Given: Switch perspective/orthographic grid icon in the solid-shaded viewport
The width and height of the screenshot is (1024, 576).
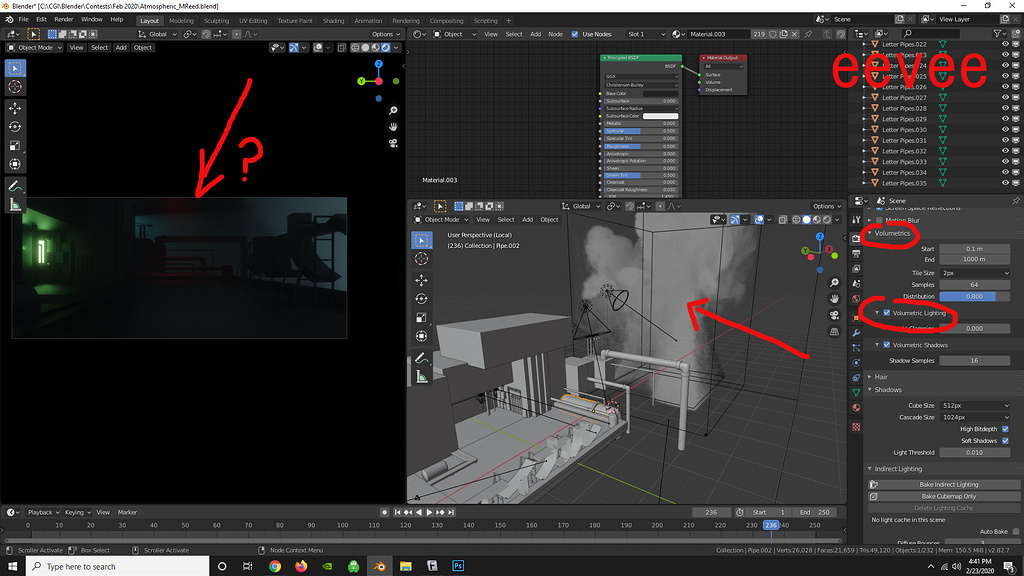Looking at the screenshot, I should tap(835, 331).
